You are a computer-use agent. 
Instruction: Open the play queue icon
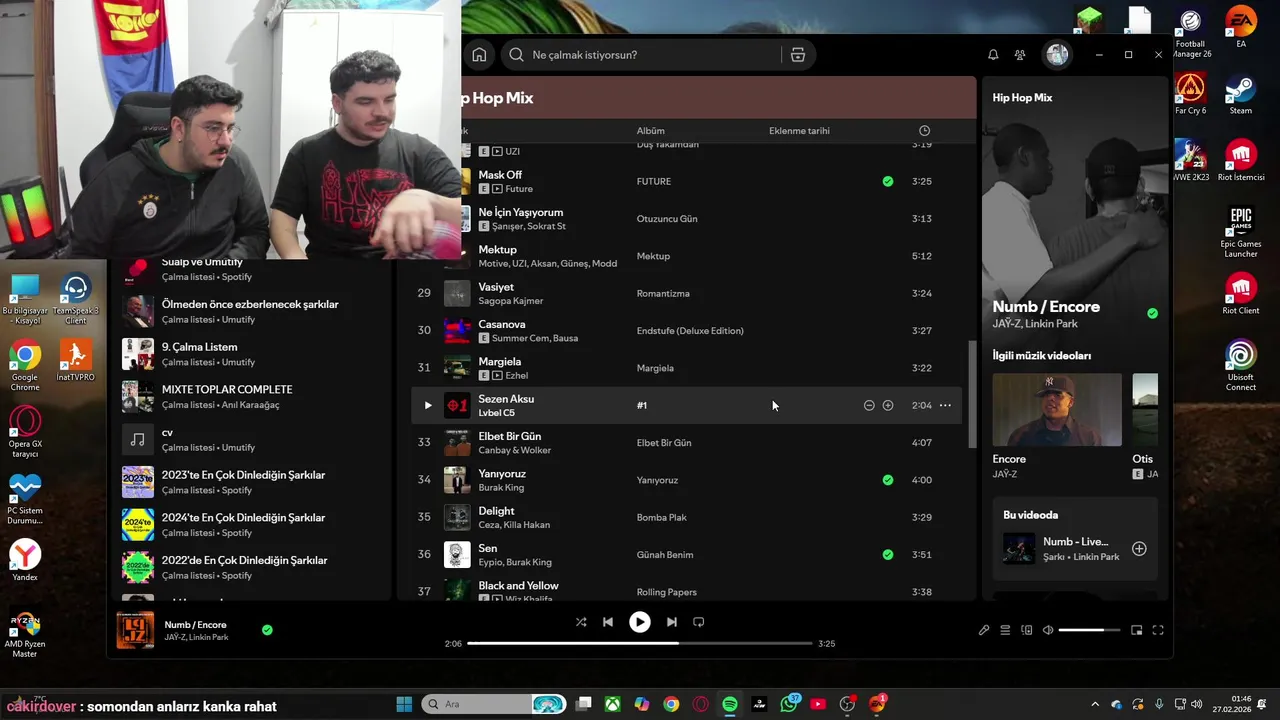pos(1005,630)
